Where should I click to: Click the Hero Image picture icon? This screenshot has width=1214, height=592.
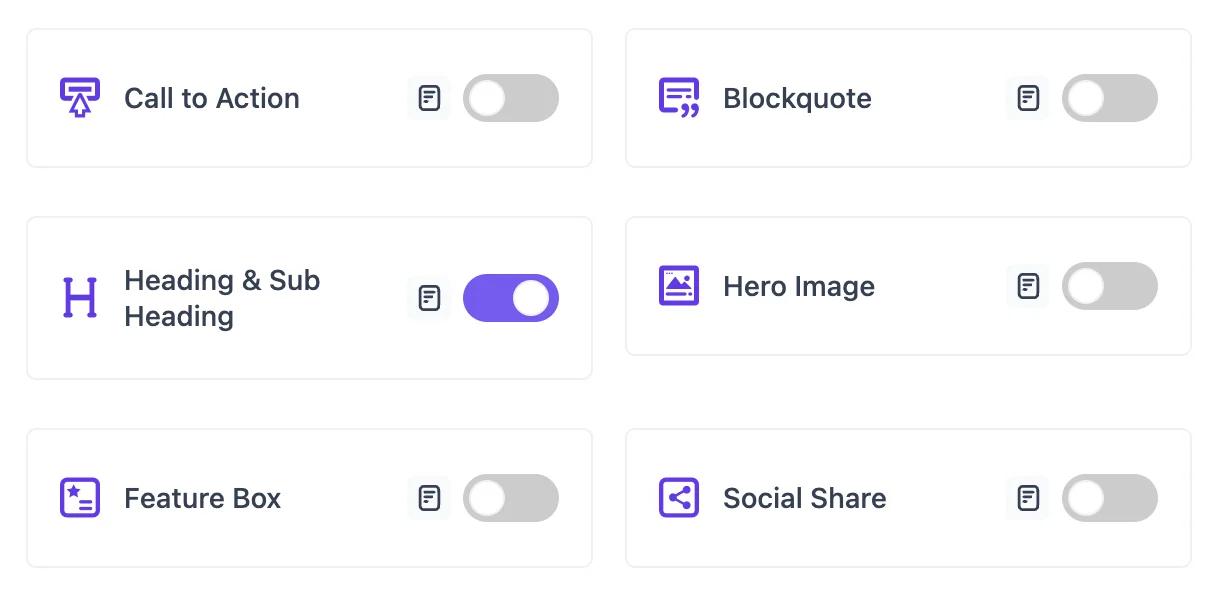(x=679, y=286)
